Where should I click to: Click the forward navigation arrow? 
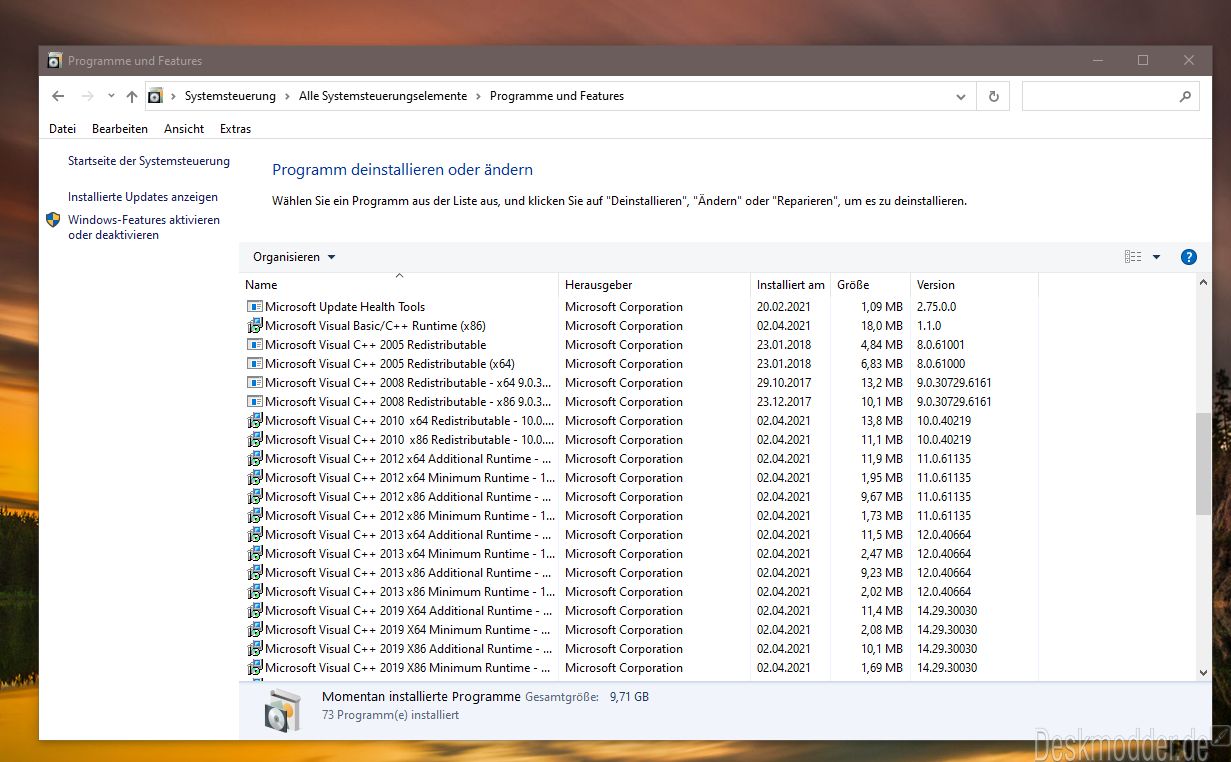pos(87,96)
